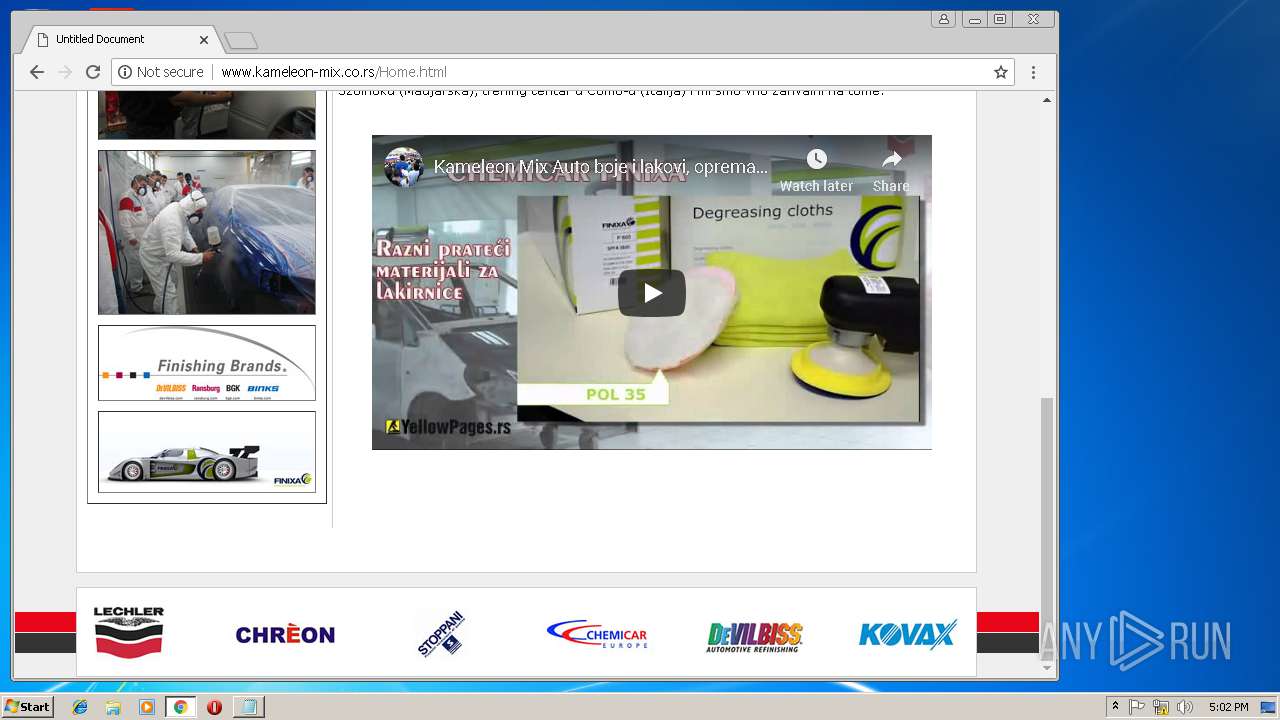Screen dimensions: 1280x720
Task: Open the spray painting workshop photo
Action: coord(207,232)
